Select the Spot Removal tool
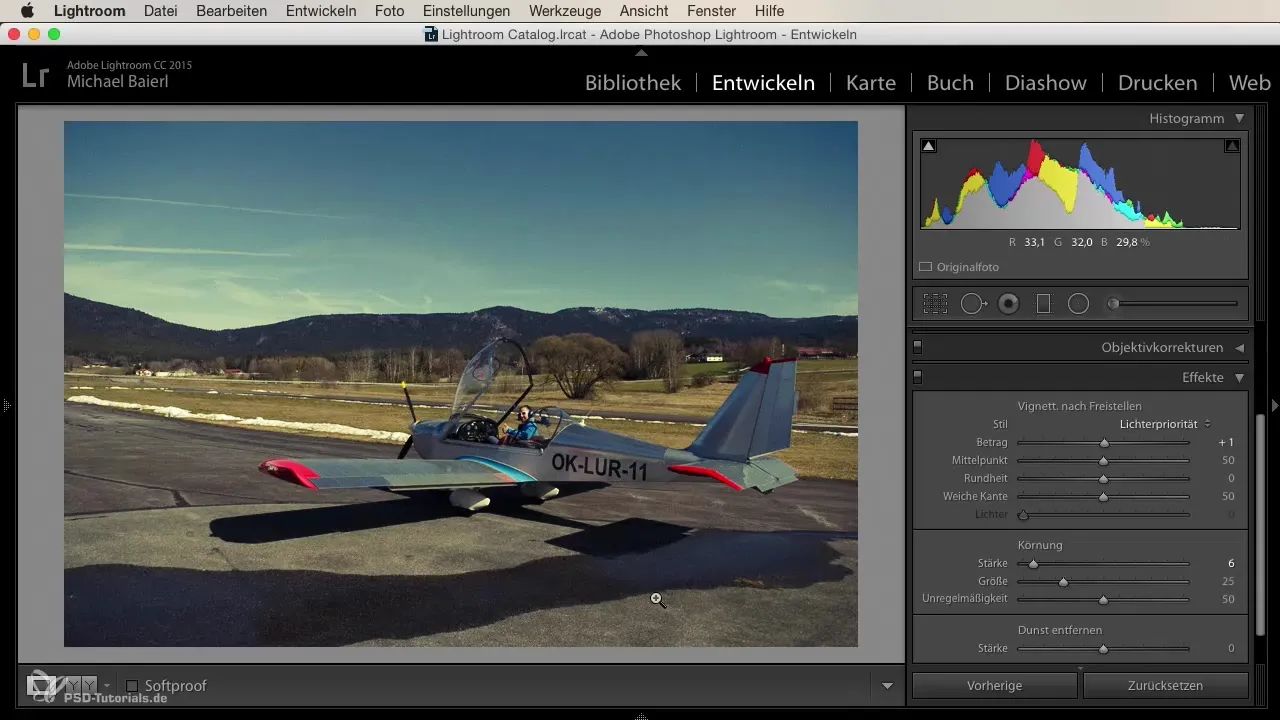This screenshot has width=1280, height=720. pos(973,304)
